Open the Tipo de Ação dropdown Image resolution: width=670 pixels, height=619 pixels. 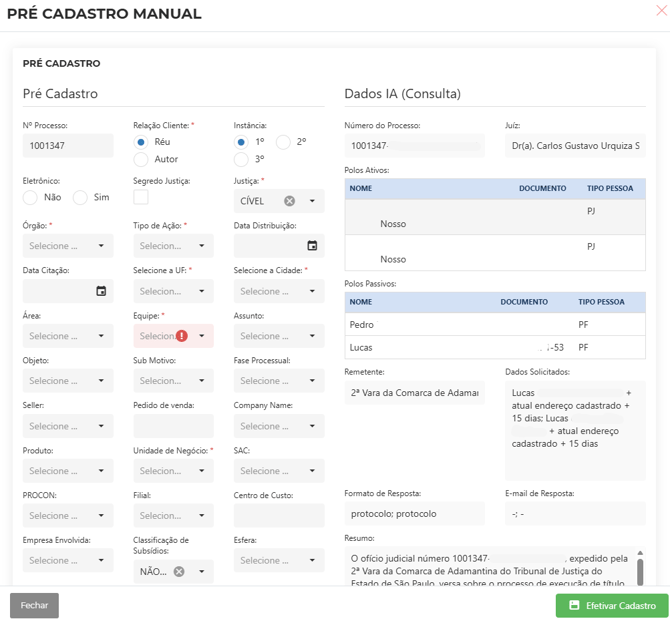click(x=173, y=246)
